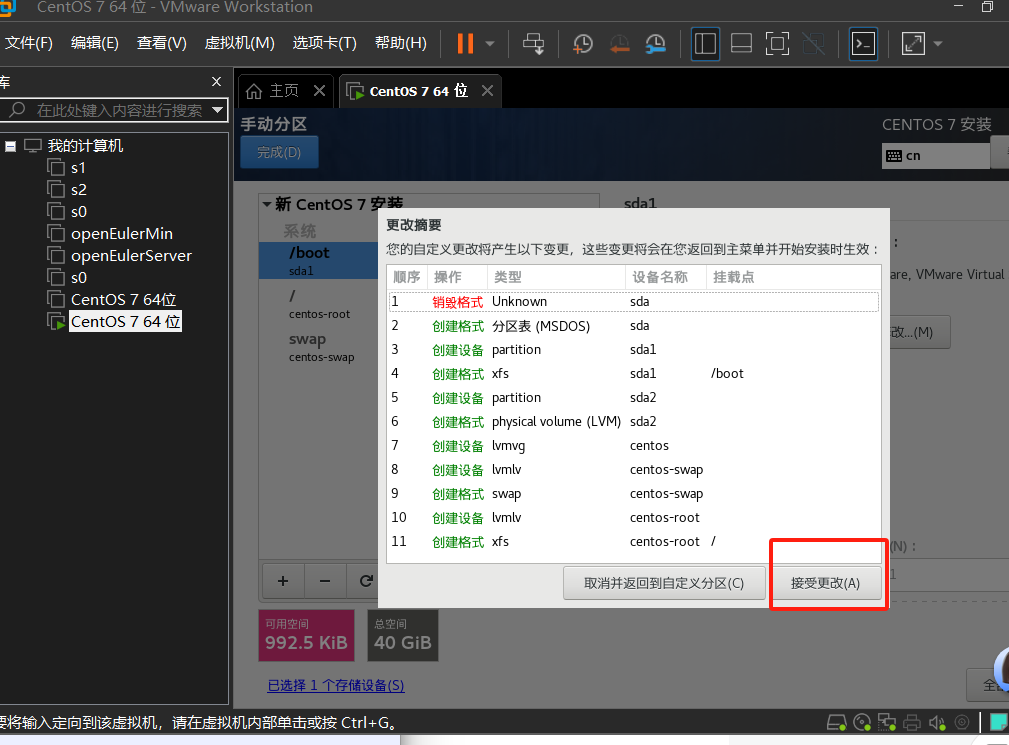The height and width of the screenshot is (745, 1009).
Task: Close the CentOS 7 64 位 tab
Action: pos(488,91)
